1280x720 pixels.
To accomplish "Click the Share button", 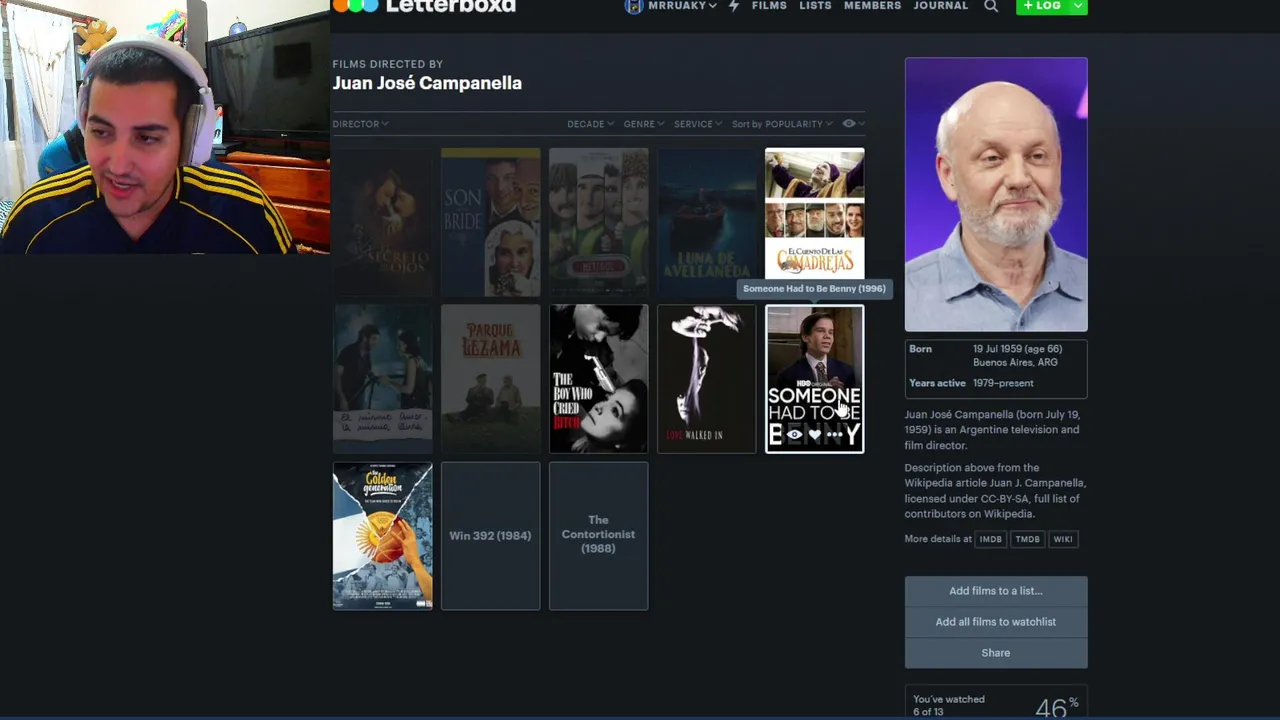I will (996, 653).
